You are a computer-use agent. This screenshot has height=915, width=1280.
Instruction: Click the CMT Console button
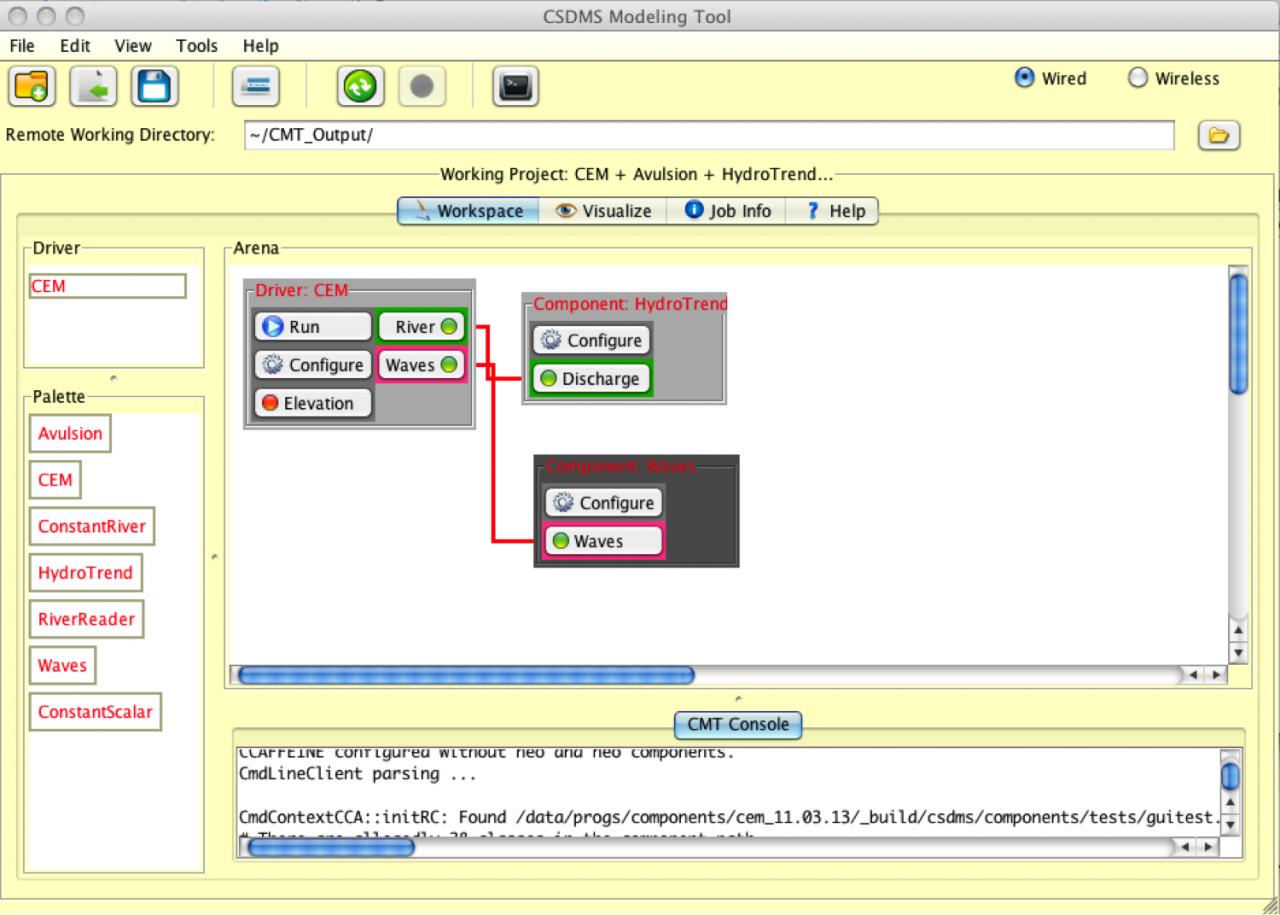(x=738, y=724)
